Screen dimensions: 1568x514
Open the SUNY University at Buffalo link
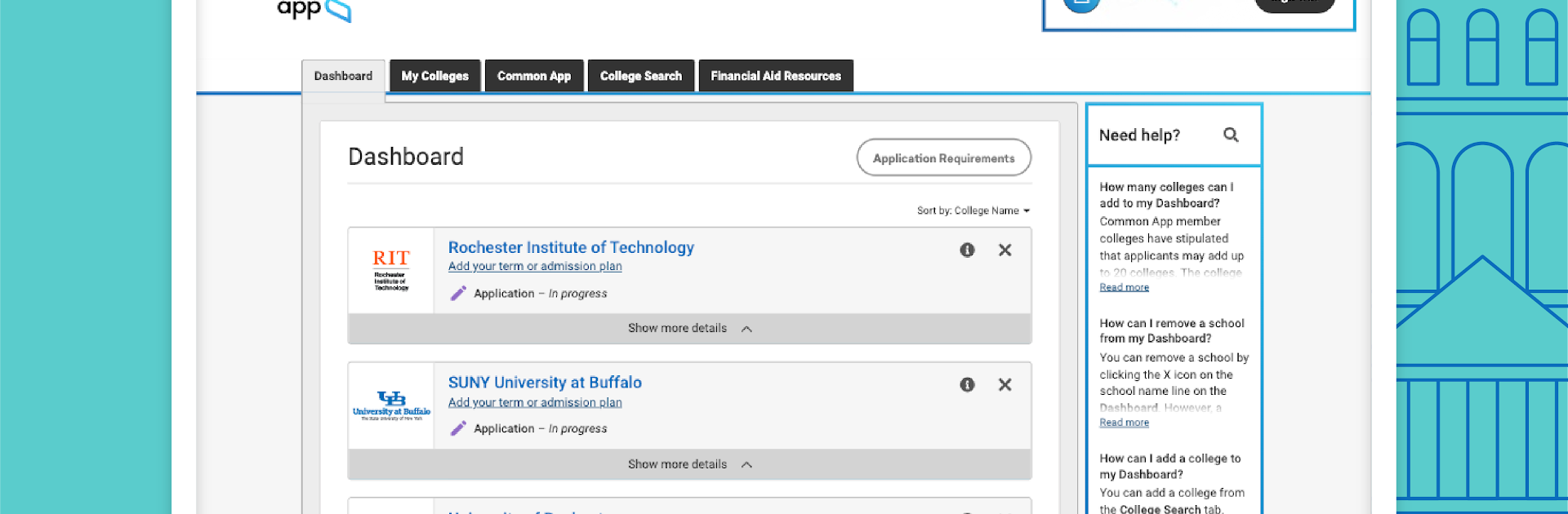pyautogui.click(x=545, y=383)
